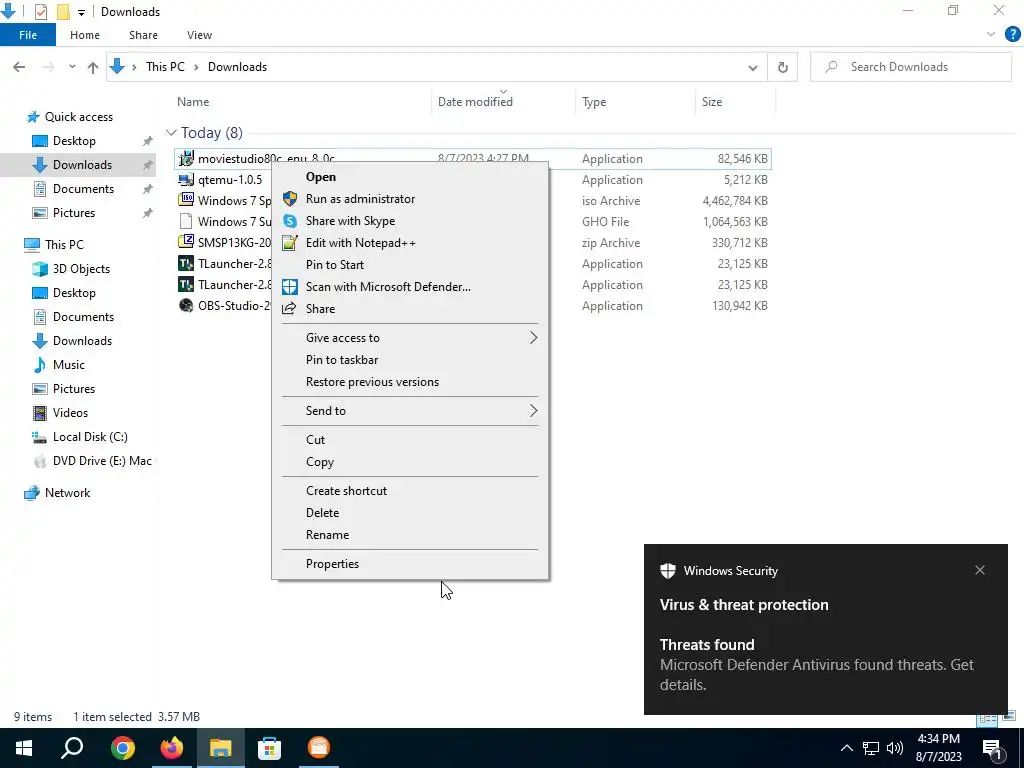
Task: Click the Run as administrator shield icon
Action: [x=289, y=199]
